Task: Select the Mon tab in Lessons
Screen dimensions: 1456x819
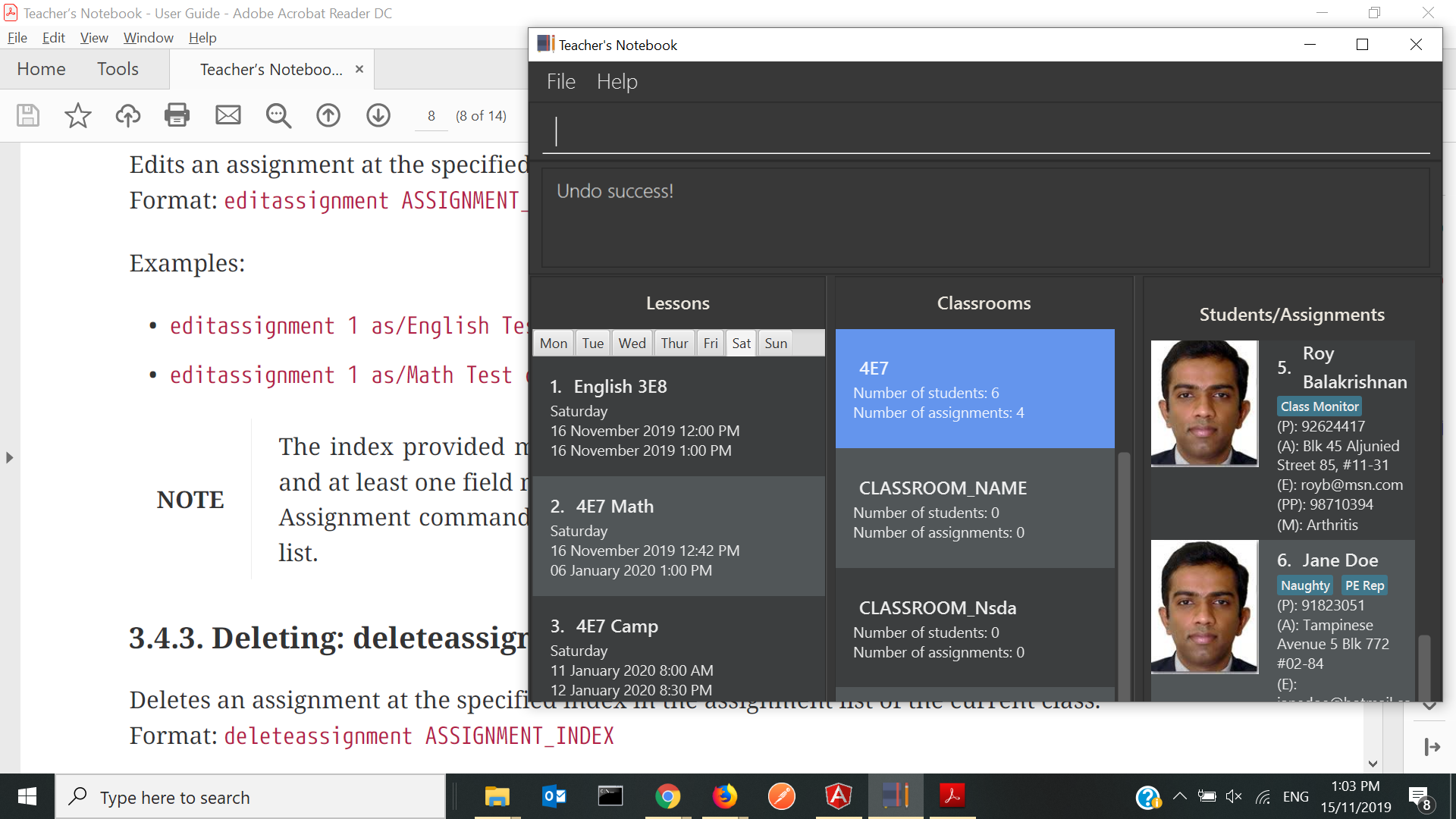Action: (x=553, y=344)
